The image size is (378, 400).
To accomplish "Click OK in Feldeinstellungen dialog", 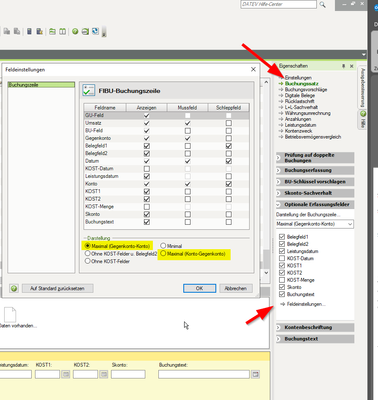I will click(x=199, y=288).
